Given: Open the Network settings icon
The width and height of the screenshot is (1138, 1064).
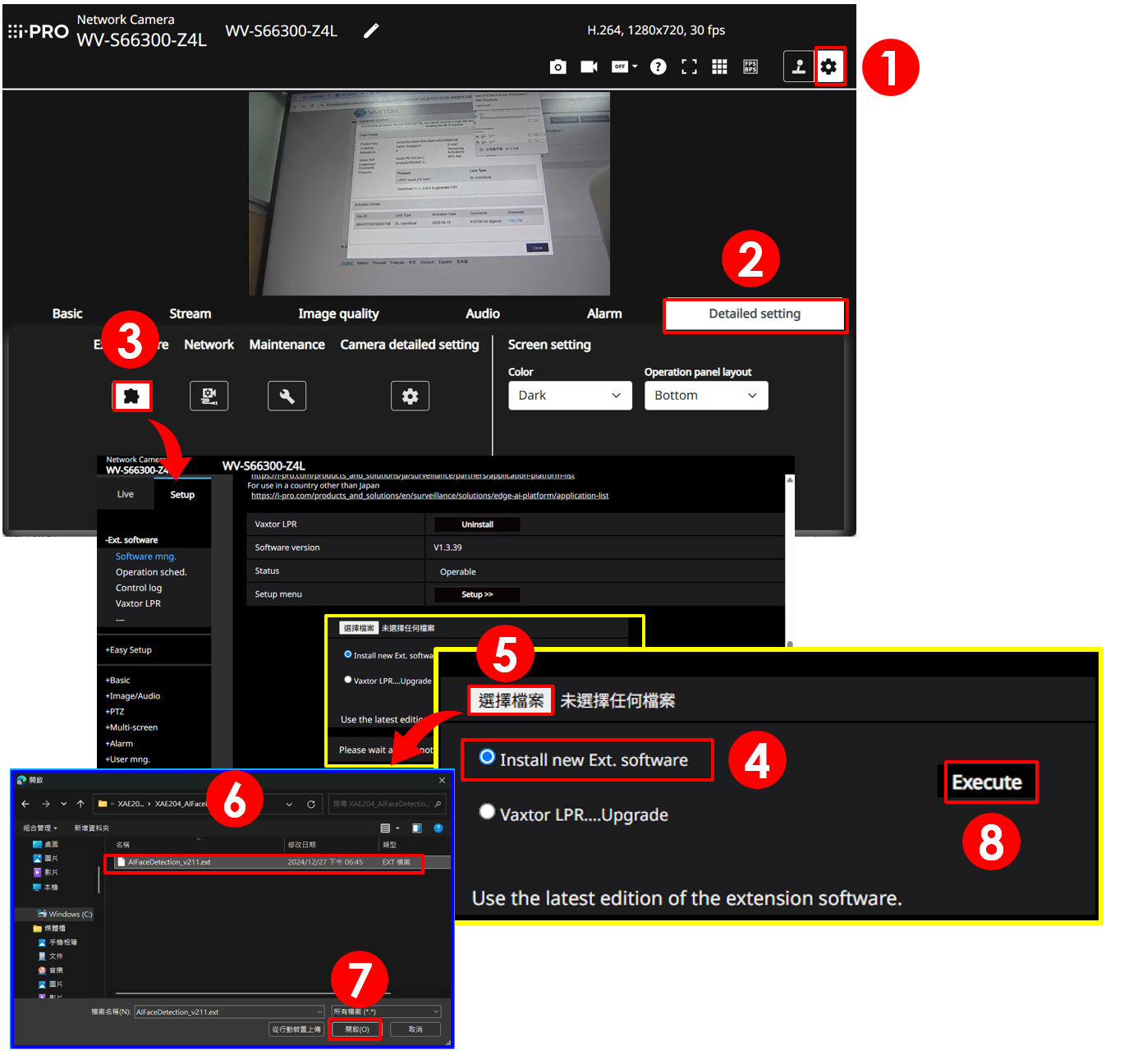Looking at the screenshot, I should coord(209,396).
